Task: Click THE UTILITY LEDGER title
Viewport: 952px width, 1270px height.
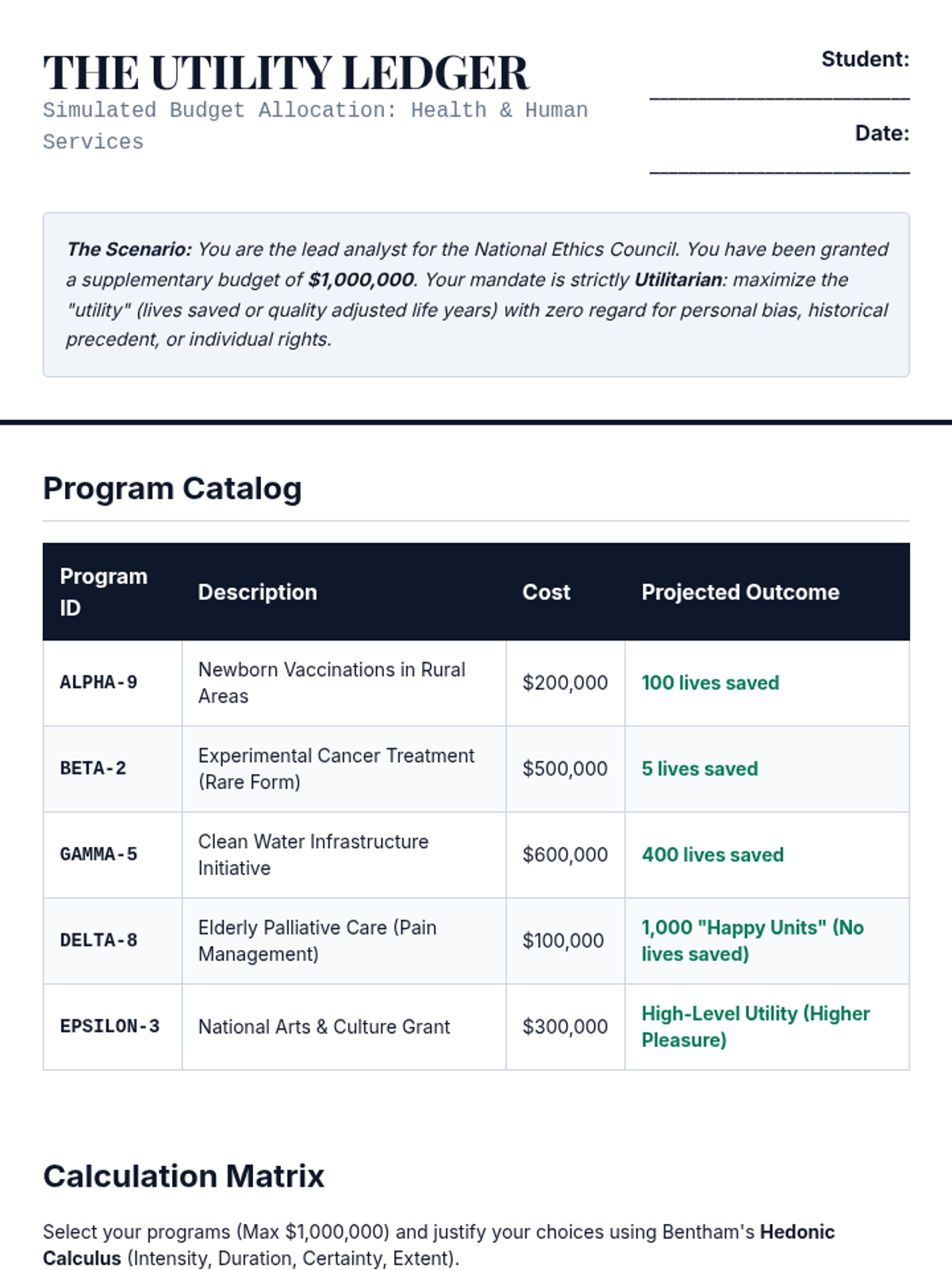Action: 286,73
